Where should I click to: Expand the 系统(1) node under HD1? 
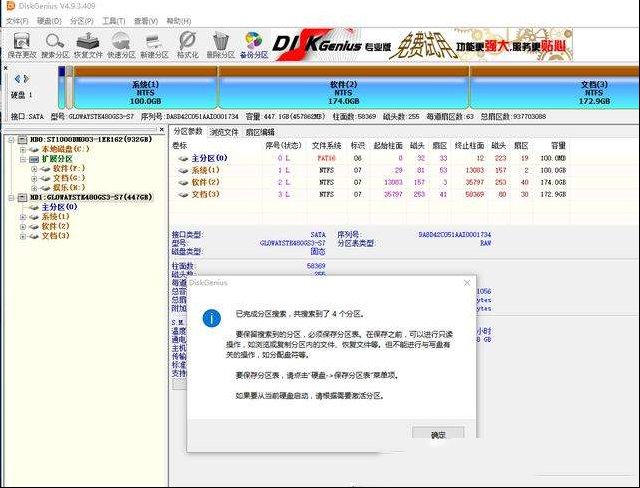(x=23, y=217)
